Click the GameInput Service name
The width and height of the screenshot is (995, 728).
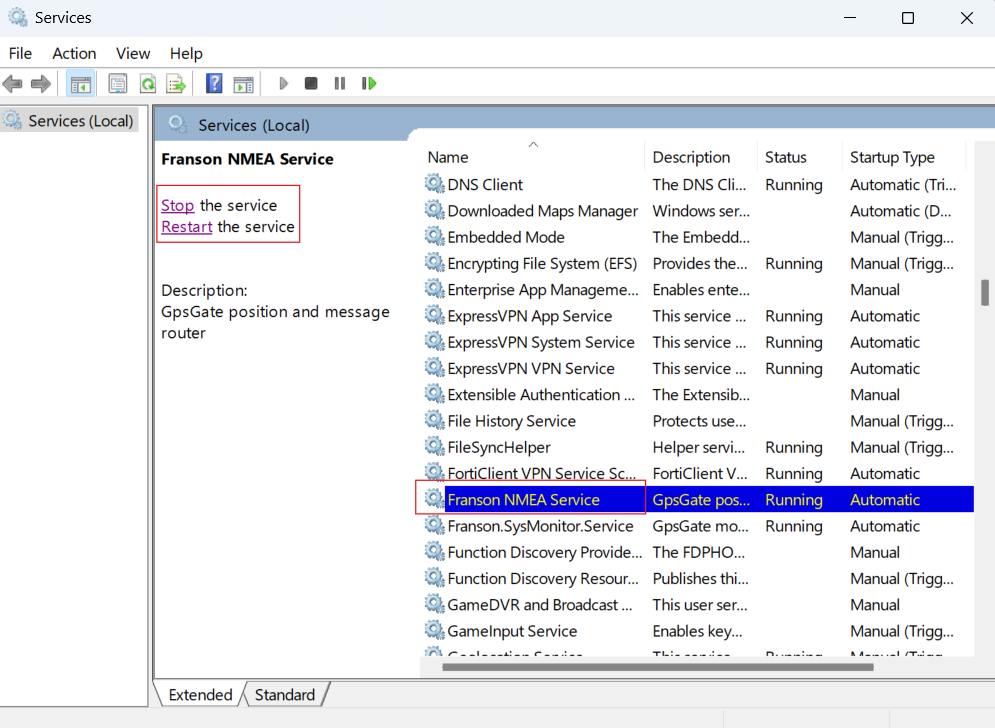click(x=512, y=630)
